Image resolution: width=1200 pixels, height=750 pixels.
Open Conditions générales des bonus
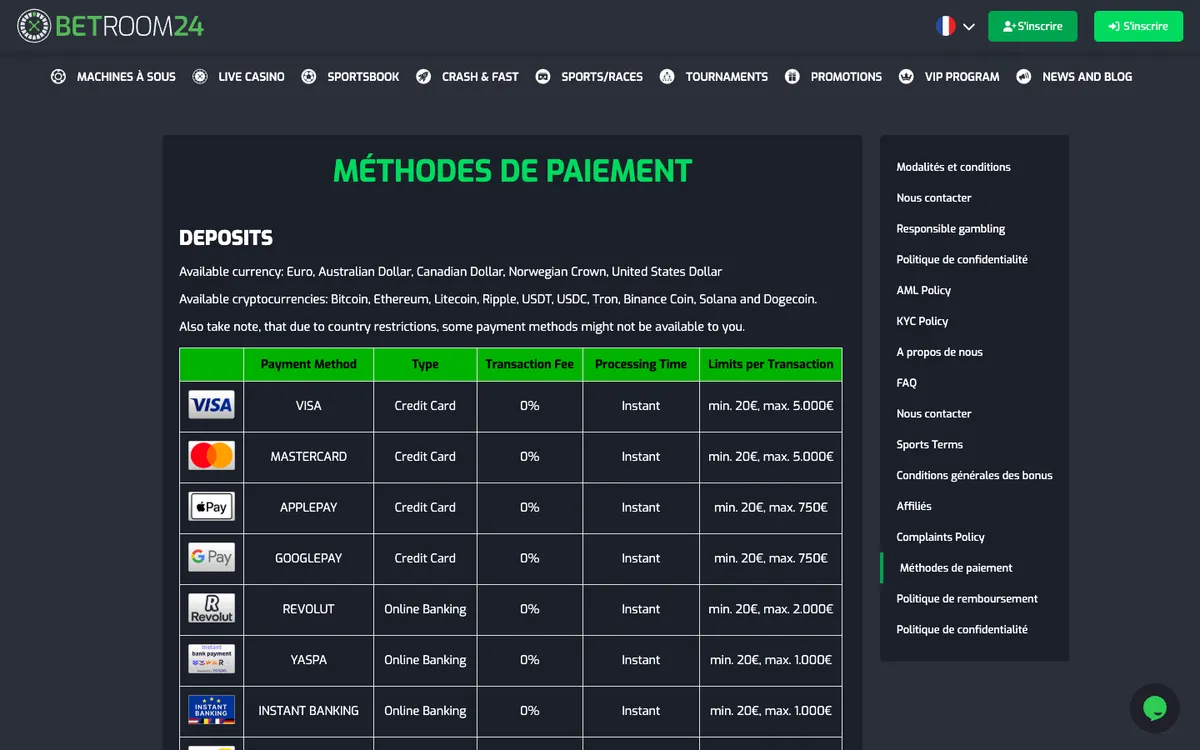(x=974, y=475)
